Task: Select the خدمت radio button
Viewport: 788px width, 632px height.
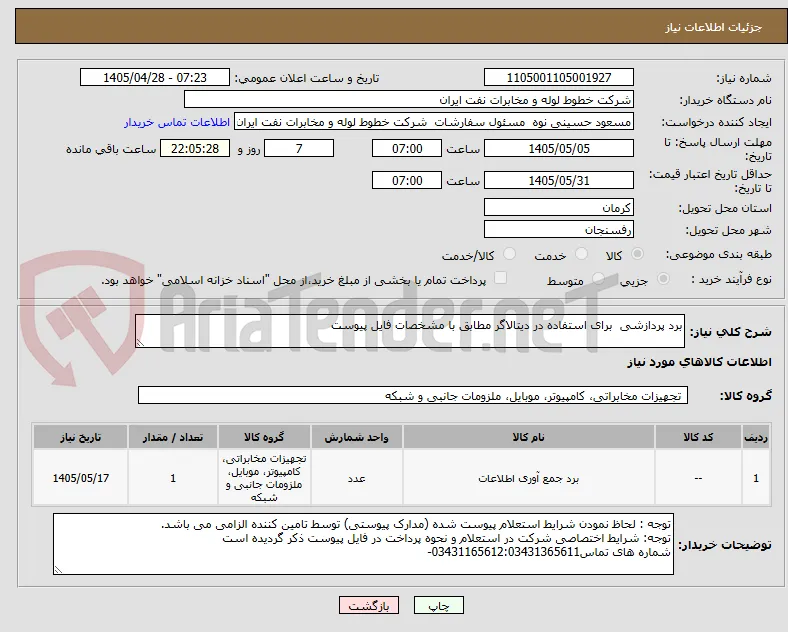Action: click(x=581, y=254)
